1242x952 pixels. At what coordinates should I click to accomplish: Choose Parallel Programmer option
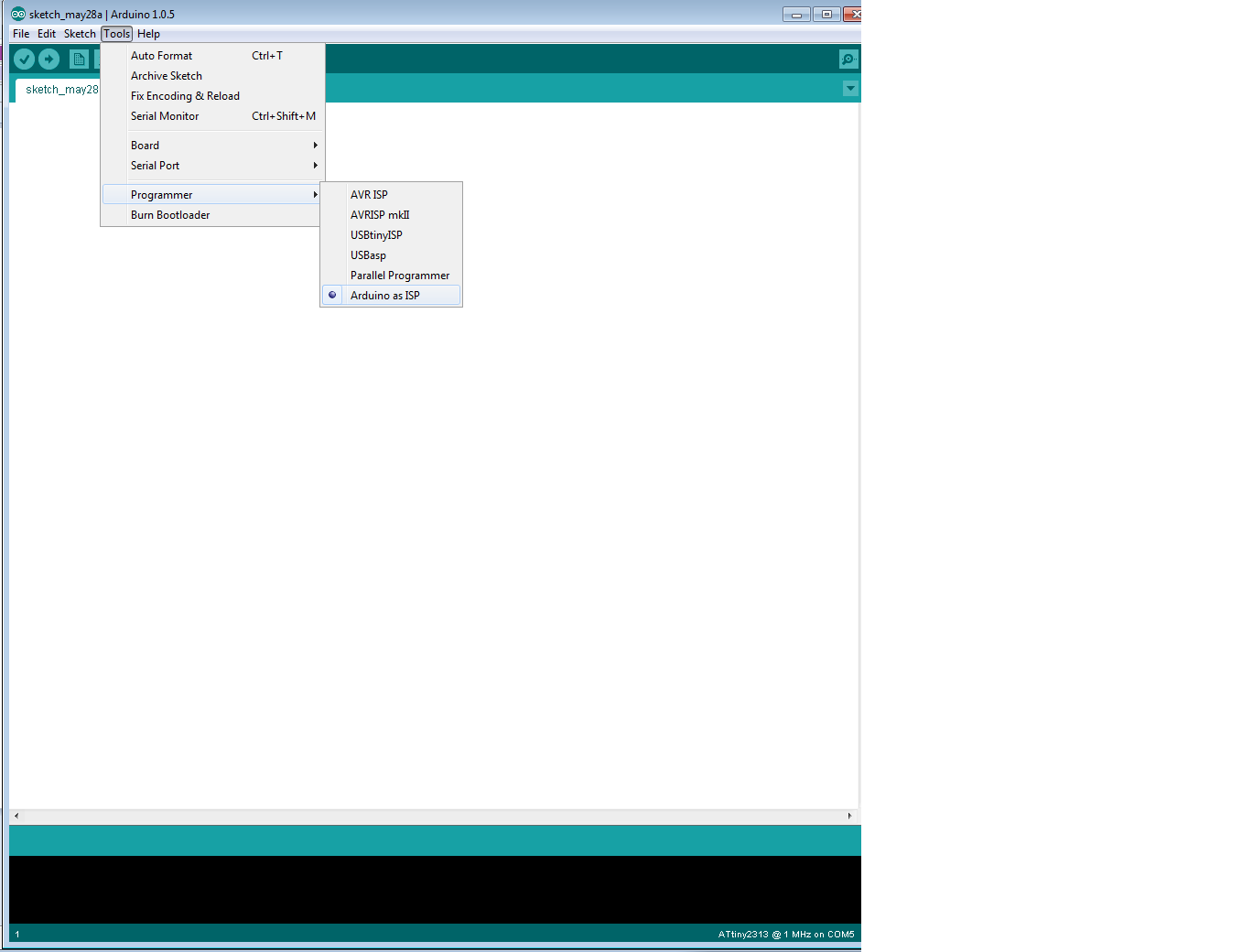tap(391, 276)
